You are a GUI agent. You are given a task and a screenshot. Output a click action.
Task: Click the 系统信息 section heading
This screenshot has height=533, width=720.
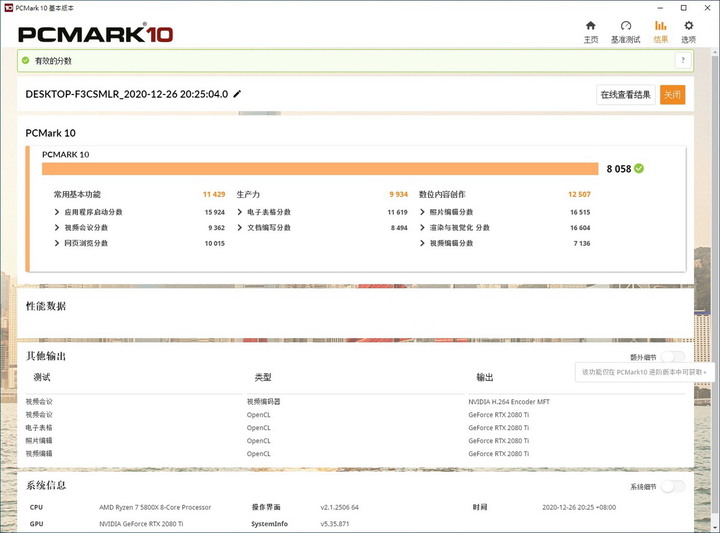coord(46,485)
